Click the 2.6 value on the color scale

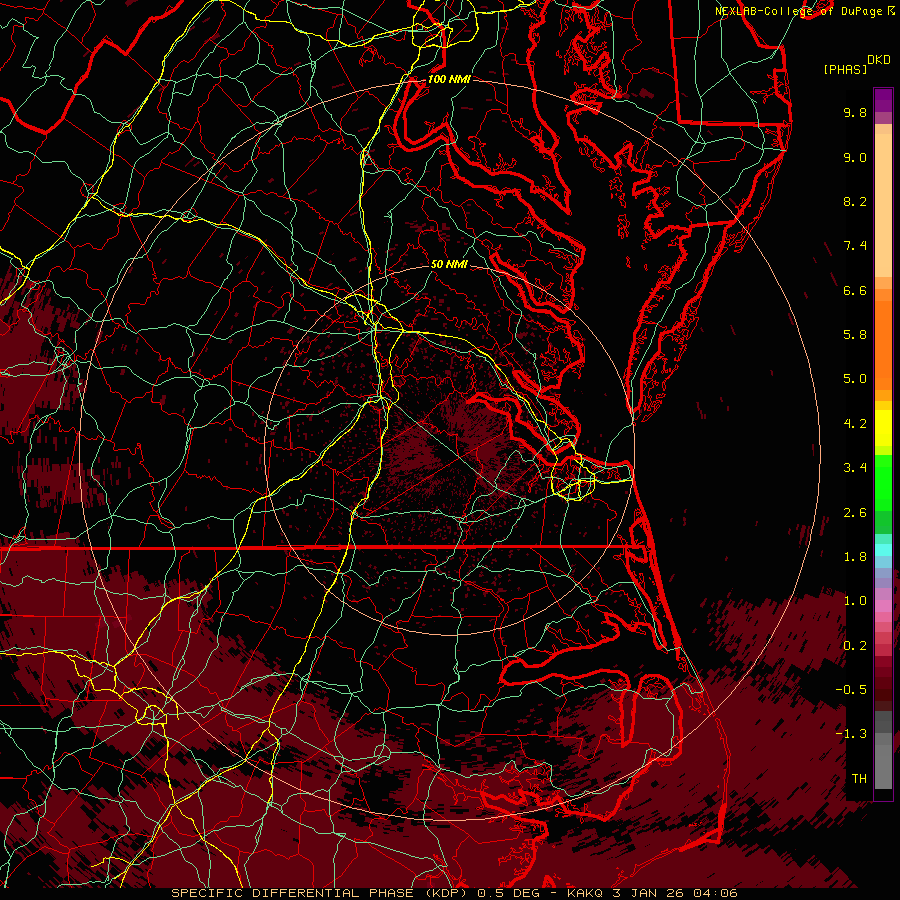pos(855,513)
